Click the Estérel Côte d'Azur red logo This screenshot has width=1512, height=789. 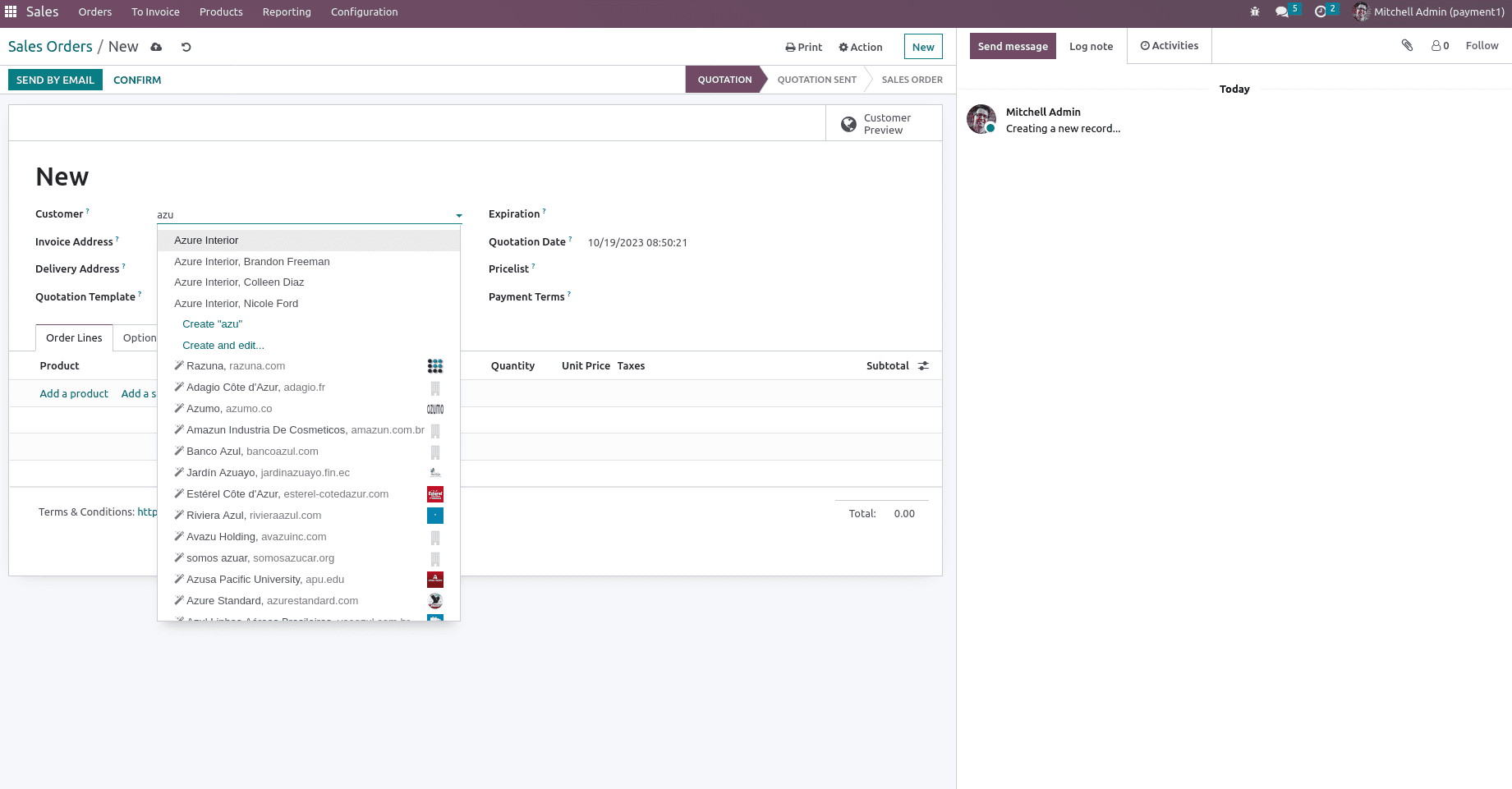pyautogui.click(x=435, y=494)
